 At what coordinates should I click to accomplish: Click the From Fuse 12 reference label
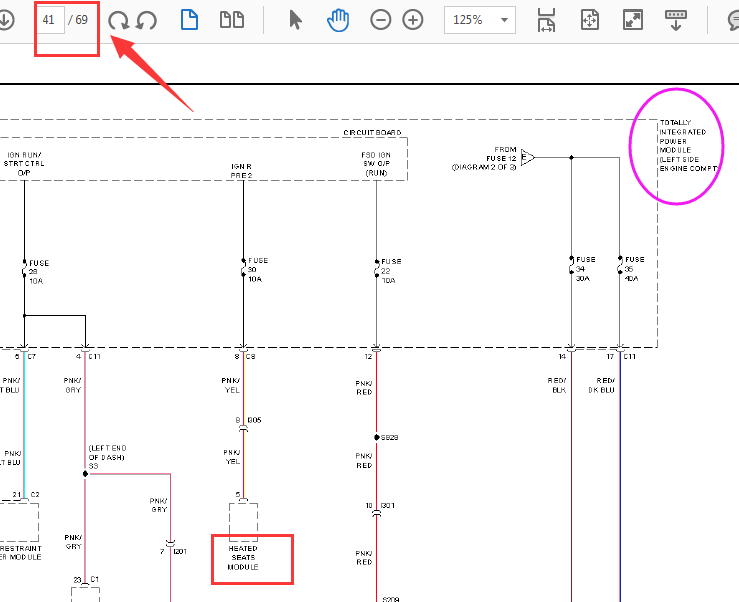click(499, 158)
